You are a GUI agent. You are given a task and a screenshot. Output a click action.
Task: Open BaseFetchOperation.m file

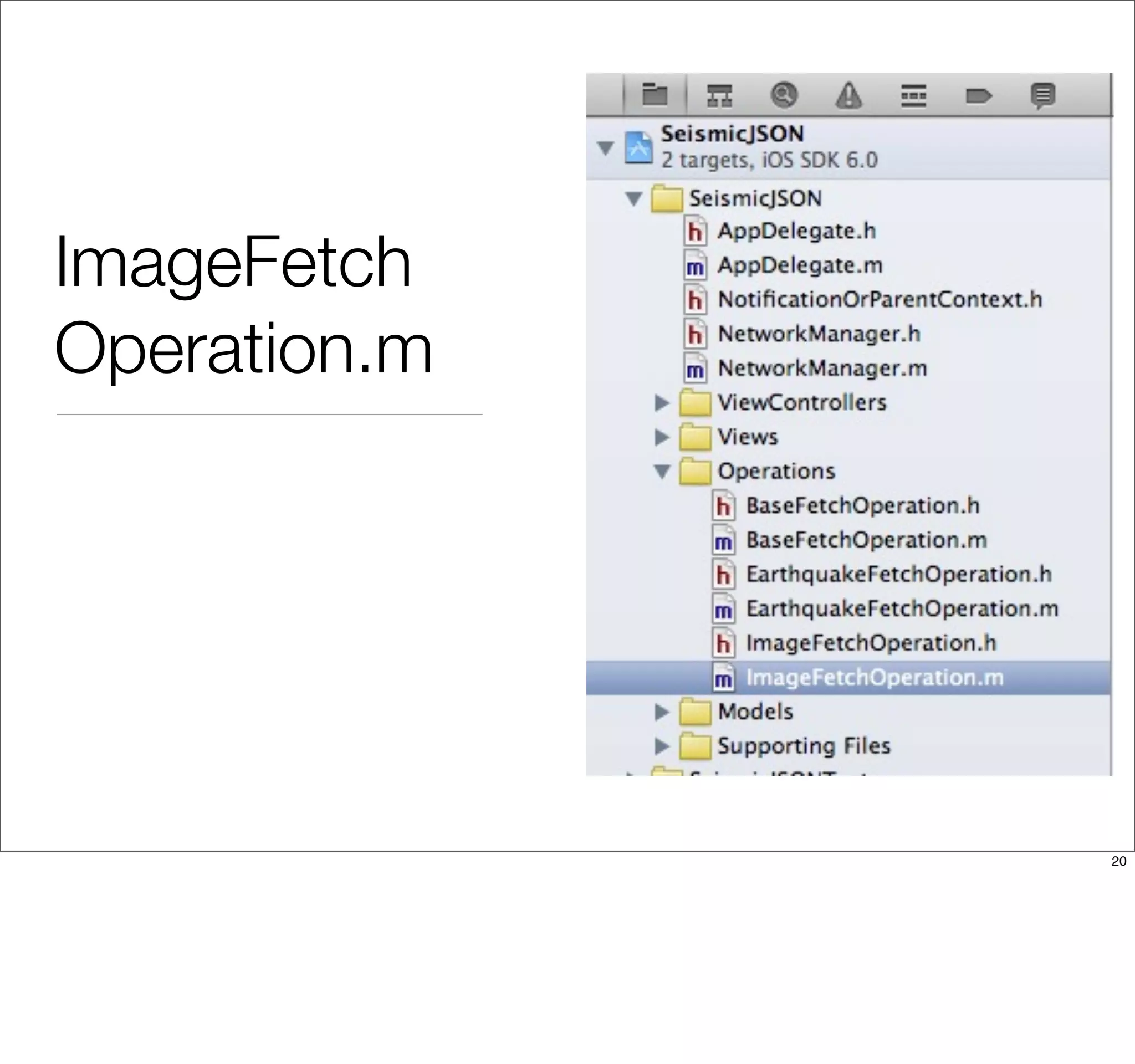coord(867,540)
